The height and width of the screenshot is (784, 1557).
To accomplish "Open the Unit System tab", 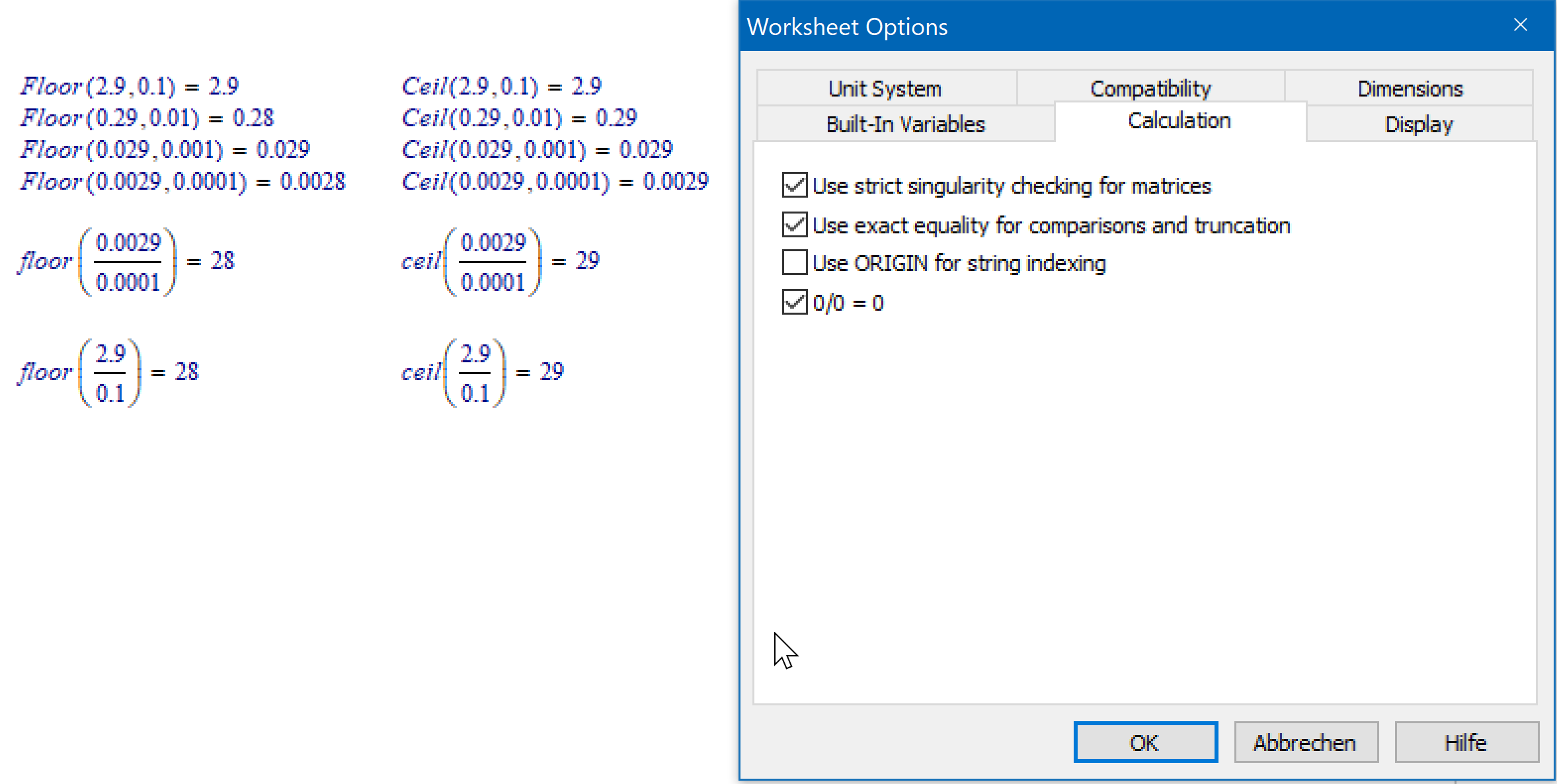I will pos(885,89).
